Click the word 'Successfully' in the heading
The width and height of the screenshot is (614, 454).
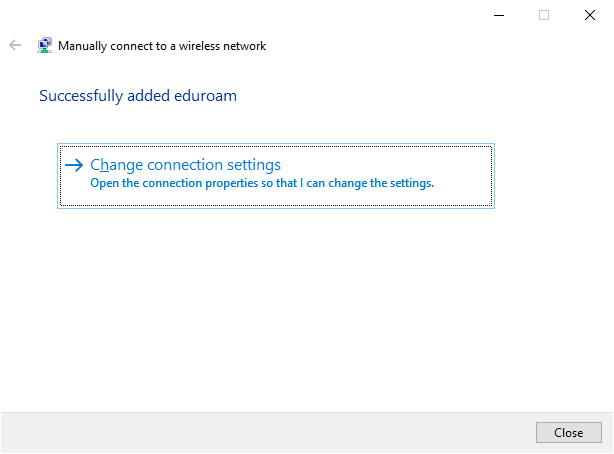click(79, 96)
